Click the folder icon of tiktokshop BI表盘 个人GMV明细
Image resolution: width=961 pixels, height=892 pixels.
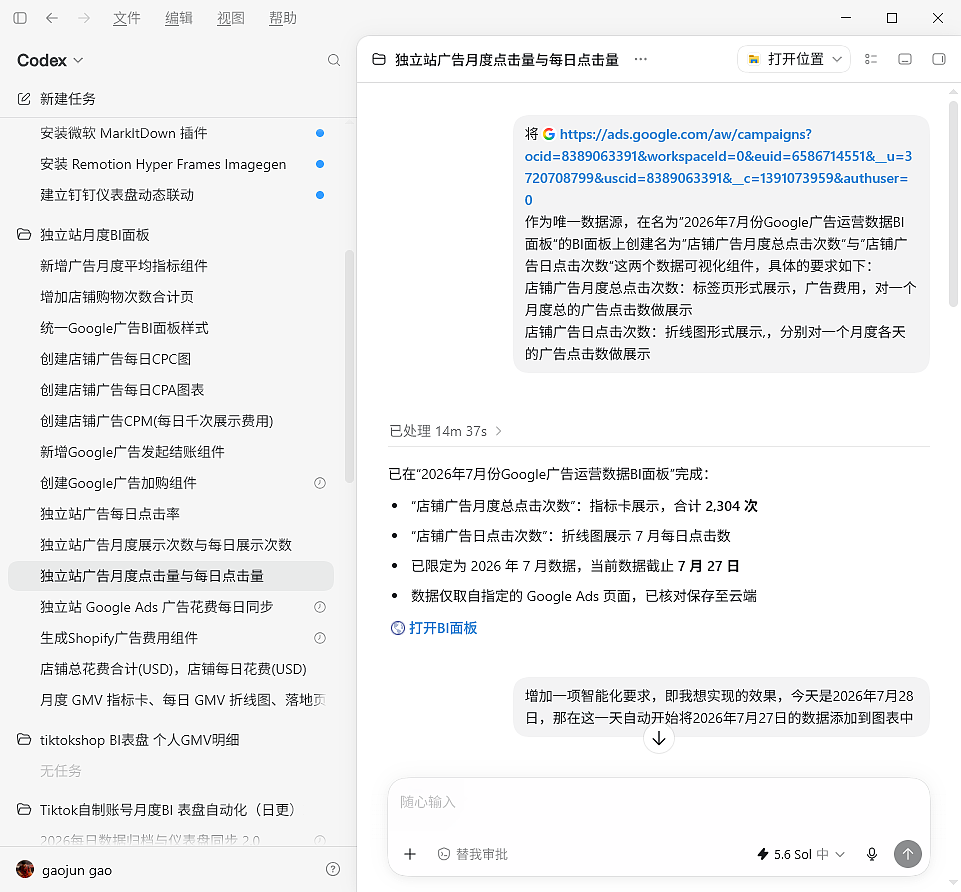click(24, 739)
